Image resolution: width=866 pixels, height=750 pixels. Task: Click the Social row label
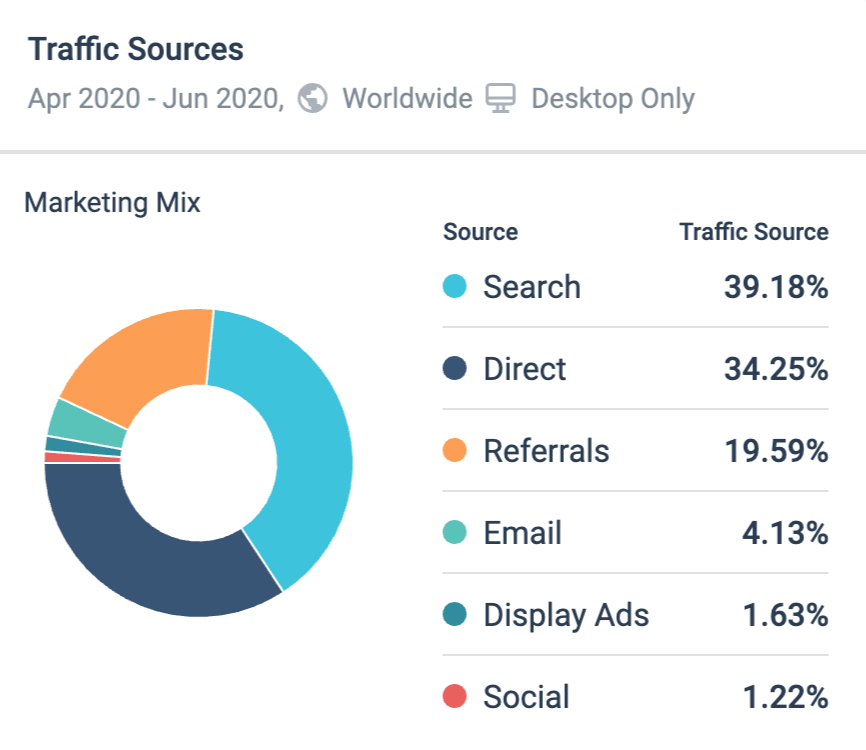click(x=526, y=696)
